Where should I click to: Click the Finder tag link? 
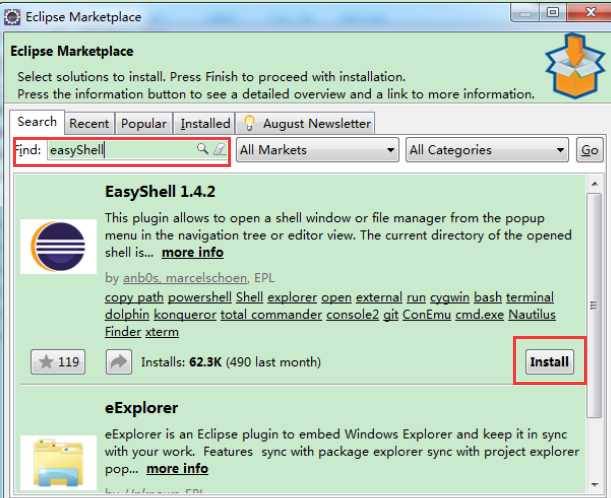pos(123,332)
